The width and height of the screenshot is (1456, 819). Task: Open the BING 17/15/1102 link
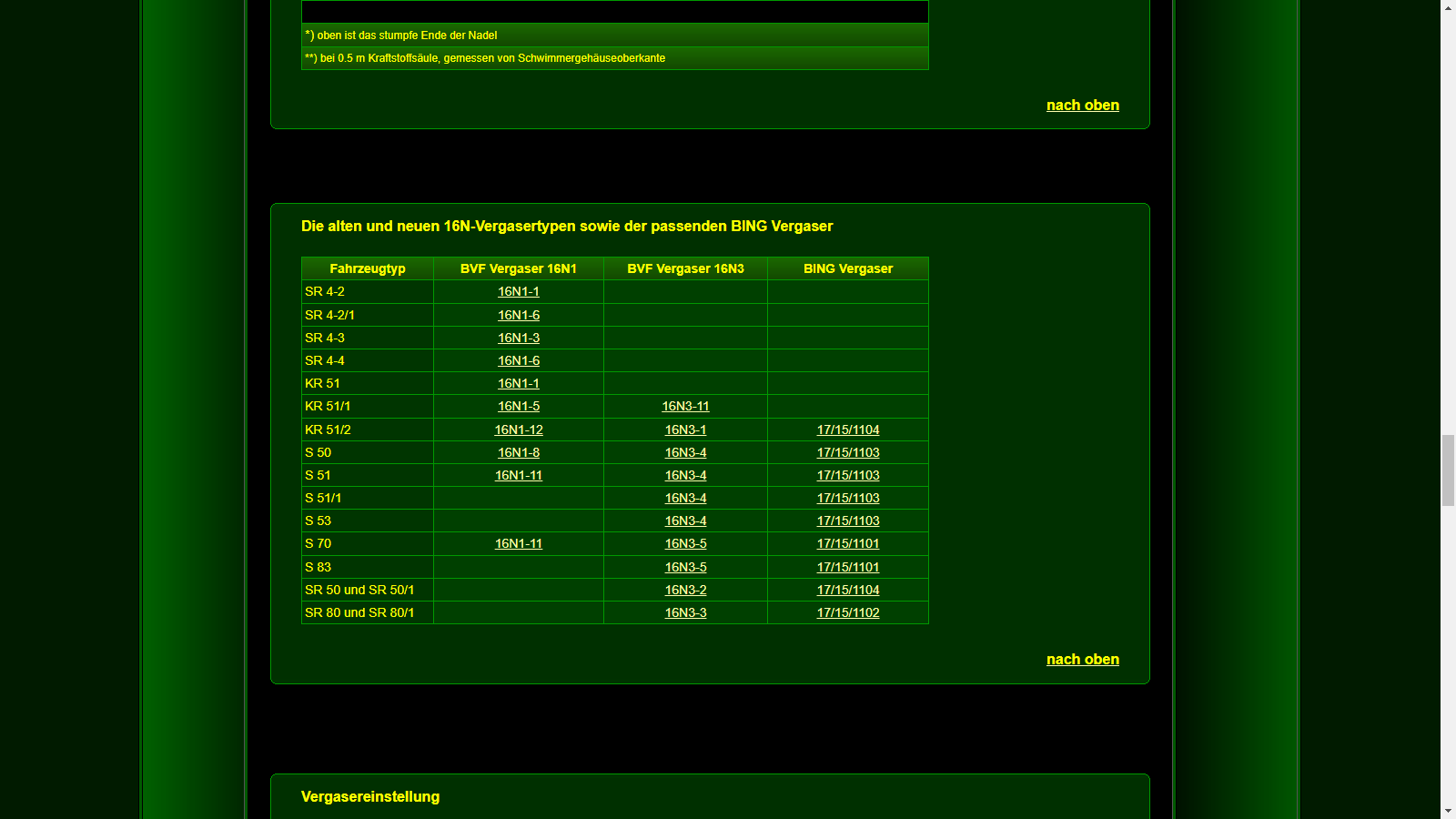click(x=847, y=612)
